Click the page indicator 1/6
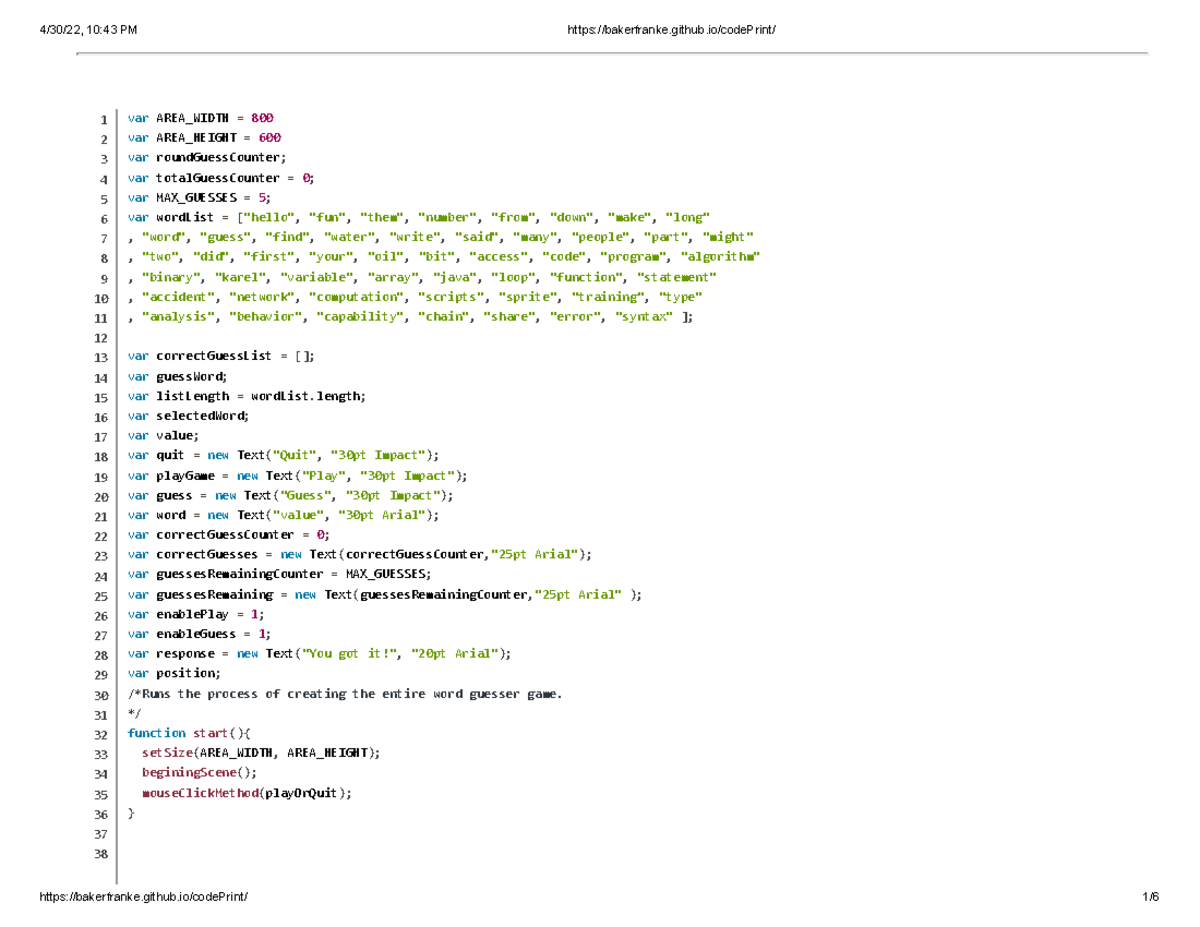The width and height of the screenshot is (1200, 927). click(1149, 896)
